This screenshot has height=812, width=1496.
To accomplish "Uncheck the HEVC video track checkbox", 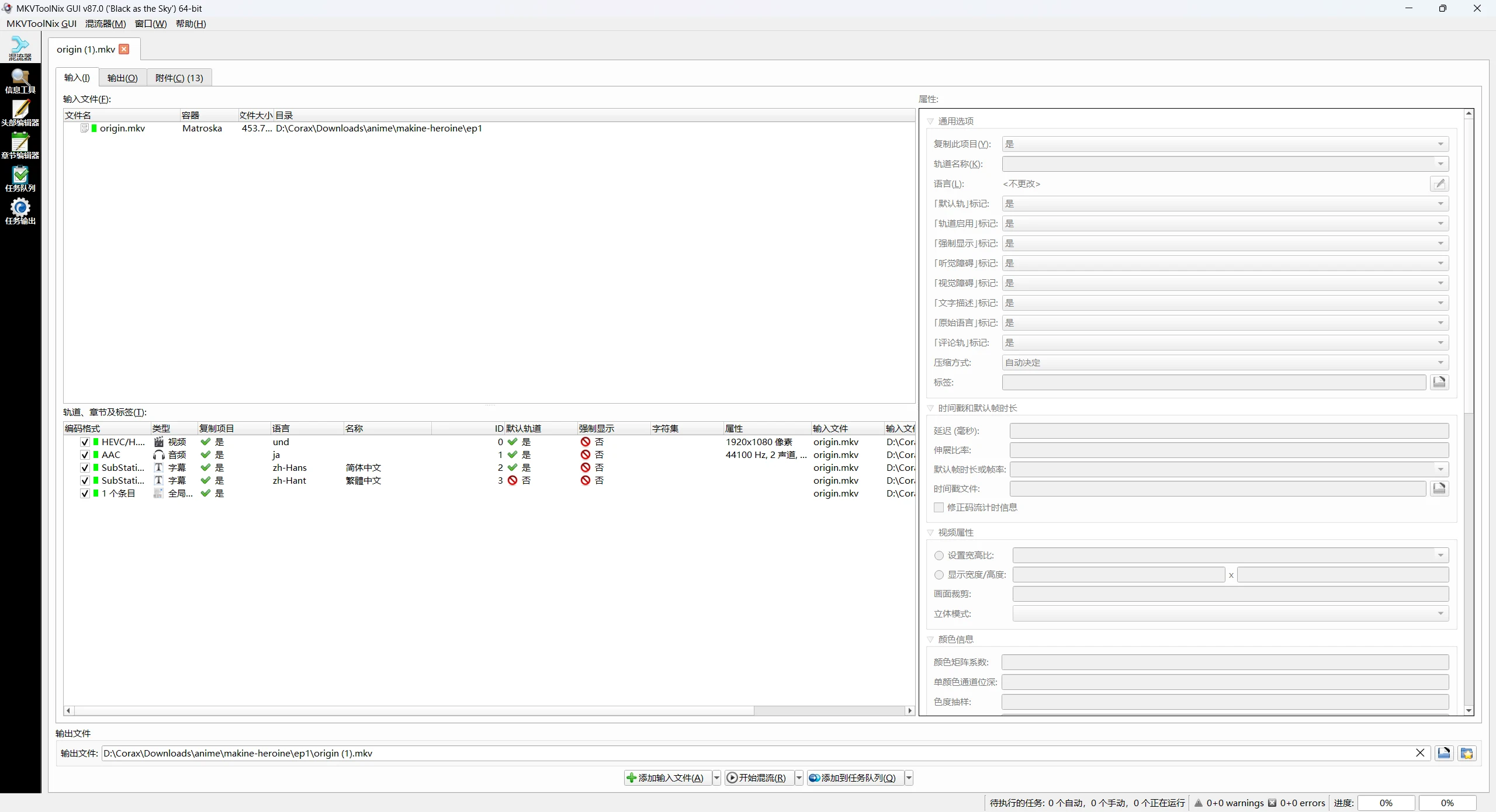I will tap(85, 442).
